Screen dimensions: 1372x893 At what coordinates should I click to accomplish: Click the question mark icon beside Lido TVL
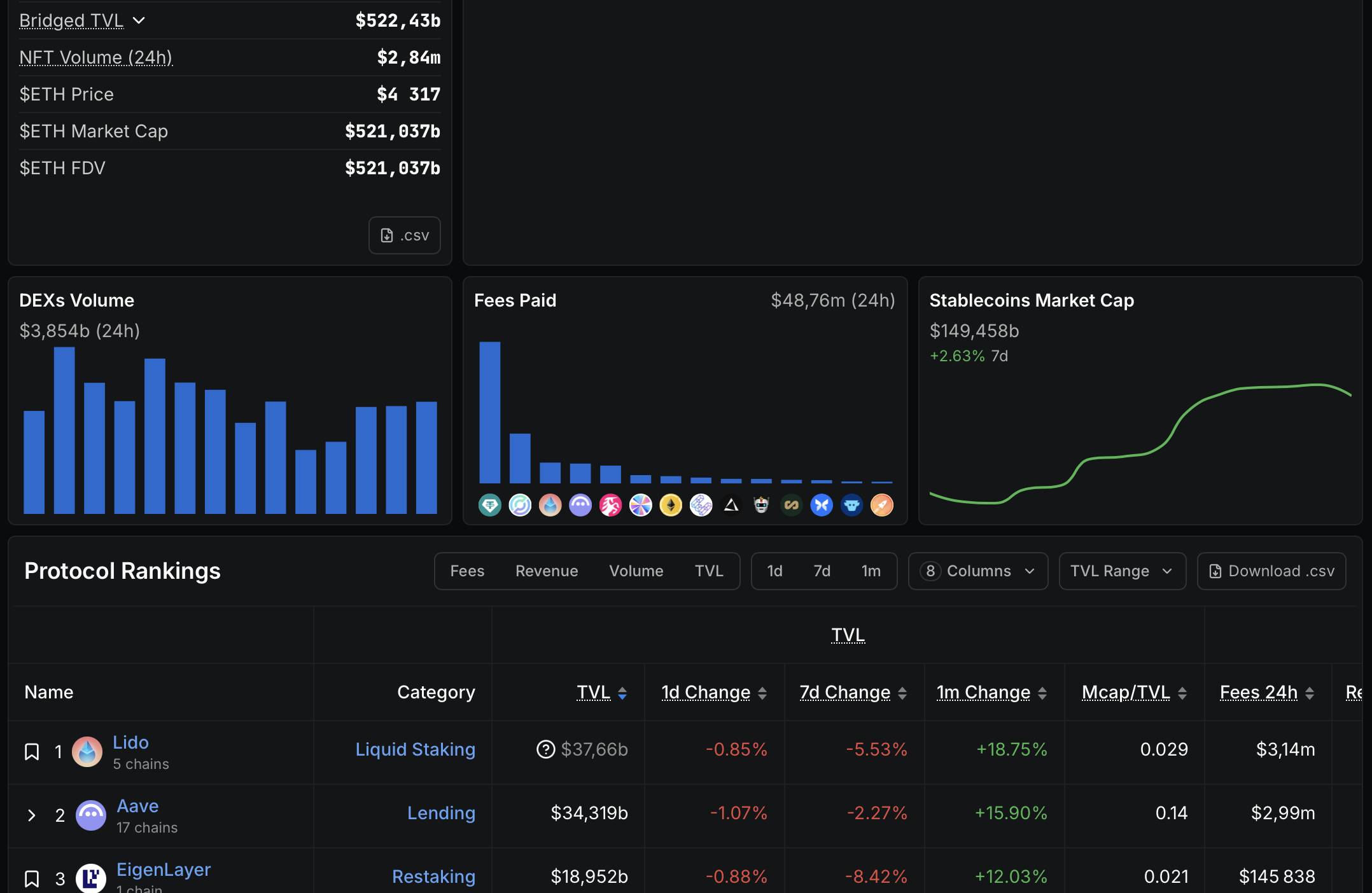(x=545, y=749)
